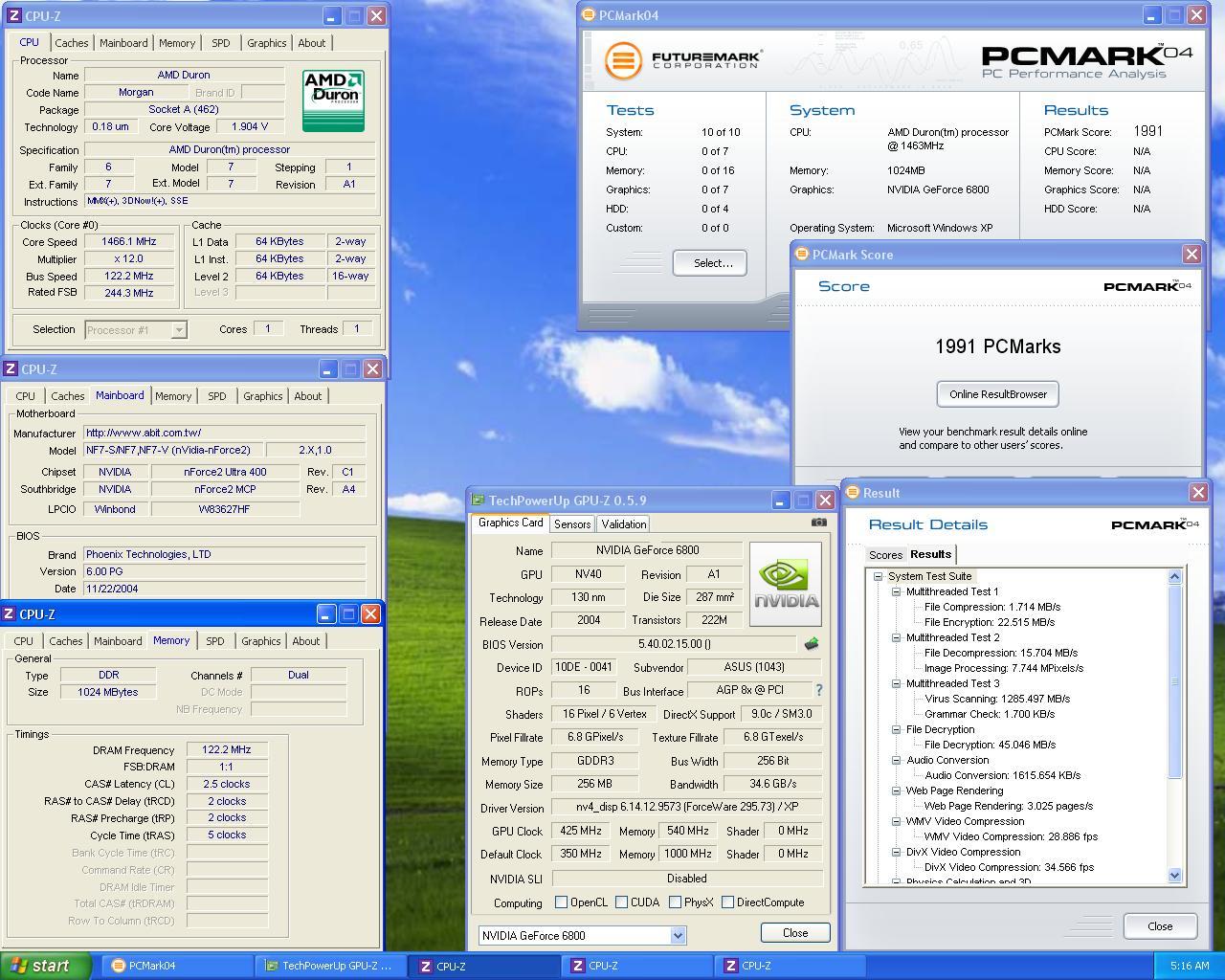
Task: Switch to PCMark04 in the taskbar
Action: pyautogui.click(x=176, y=966)
